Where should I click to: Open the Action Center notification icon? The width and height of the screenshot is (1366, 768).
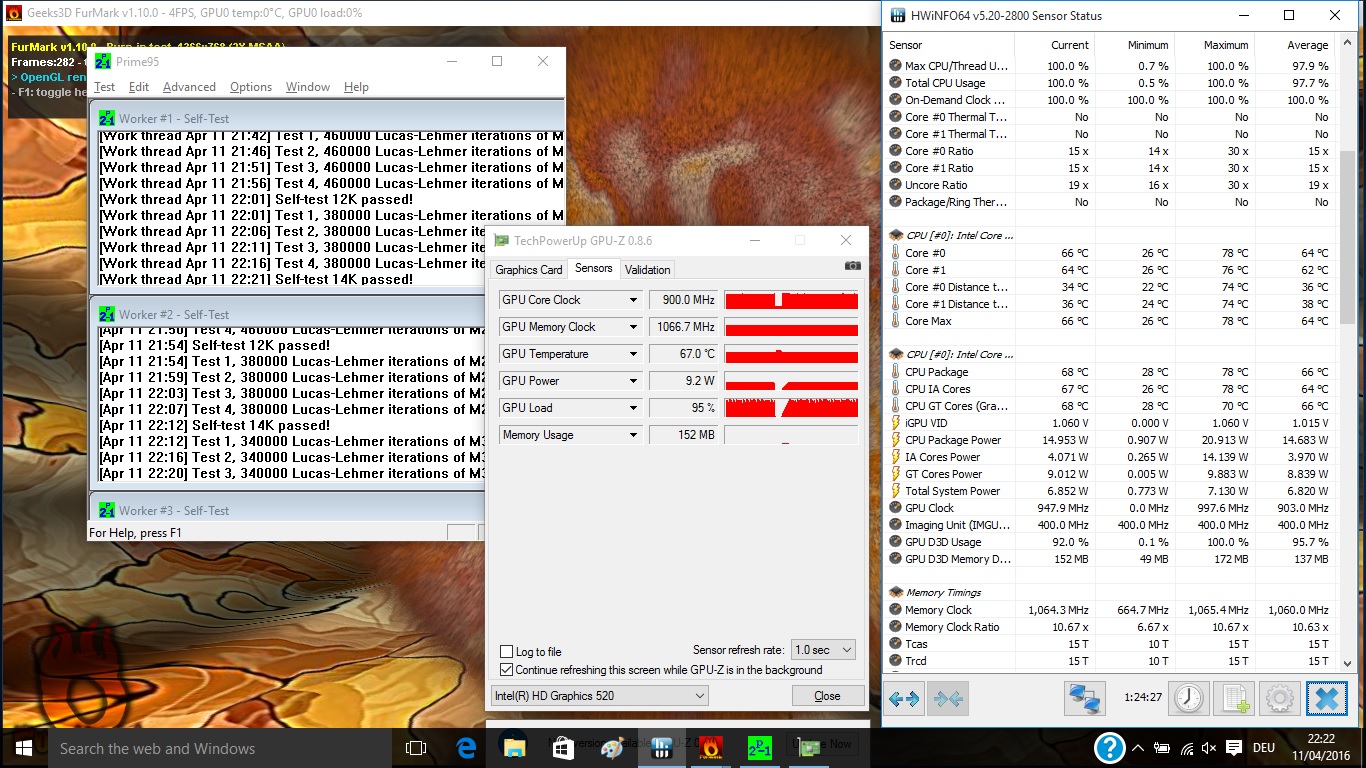pos(1234,748)
